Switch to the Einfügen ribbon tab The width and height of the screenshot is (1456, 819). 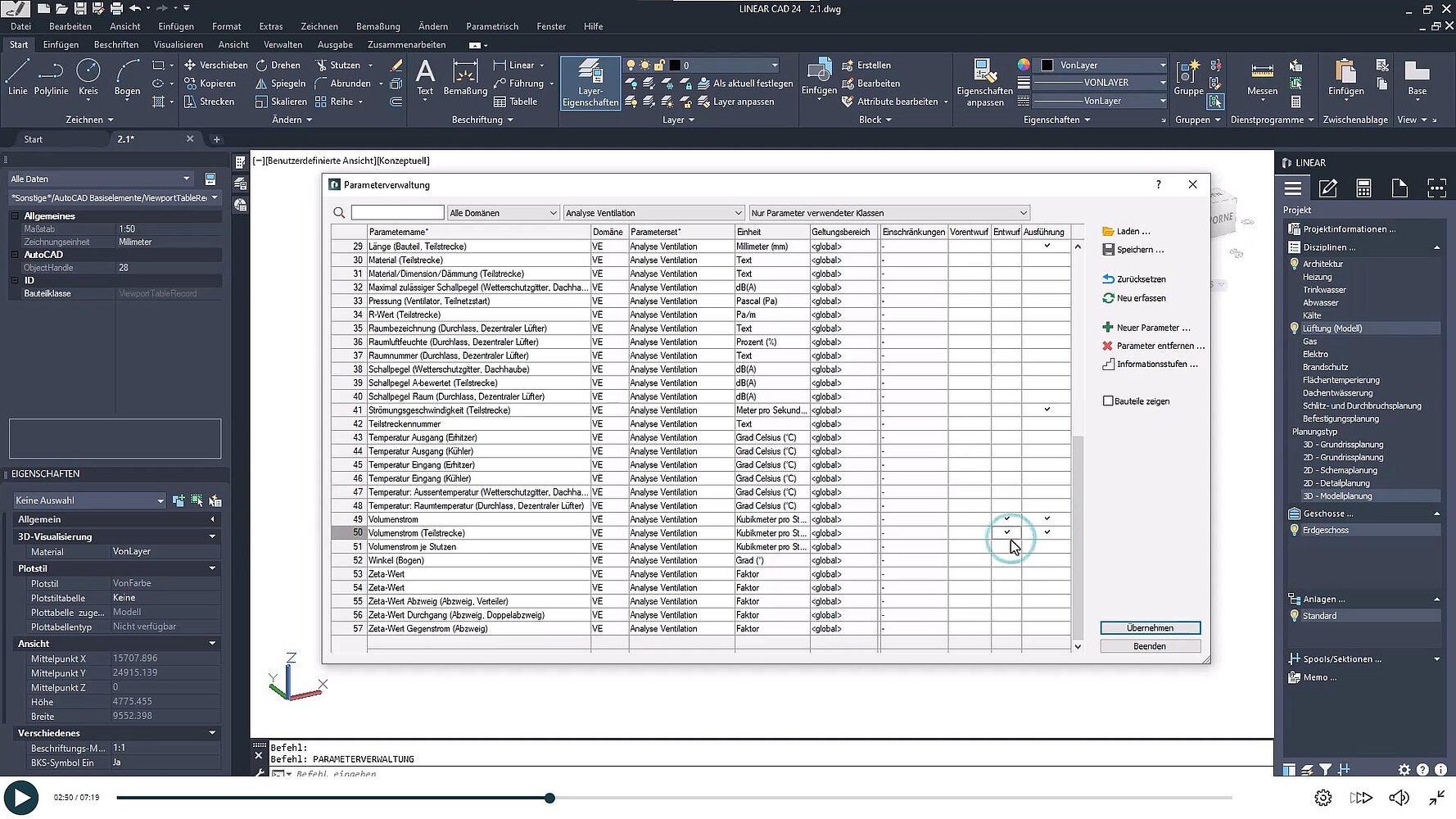coord(61,44)
